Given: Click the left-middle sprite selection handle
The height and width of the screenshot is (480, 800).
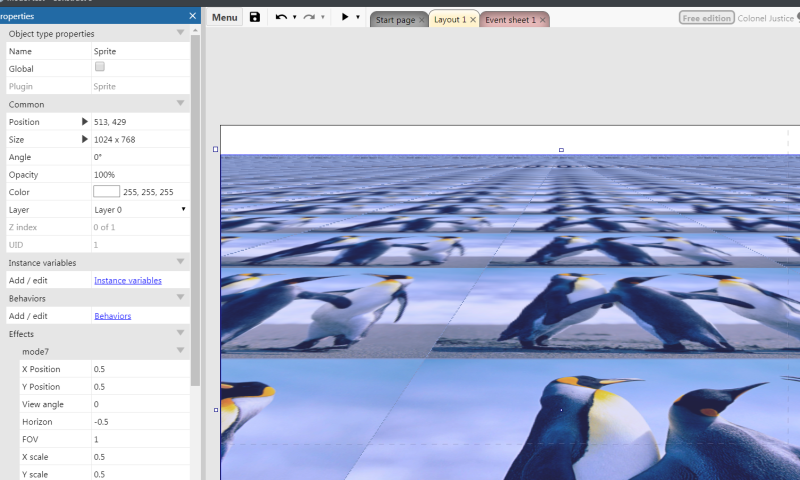Looking at the screenshot, I should [x=216, y=410].
